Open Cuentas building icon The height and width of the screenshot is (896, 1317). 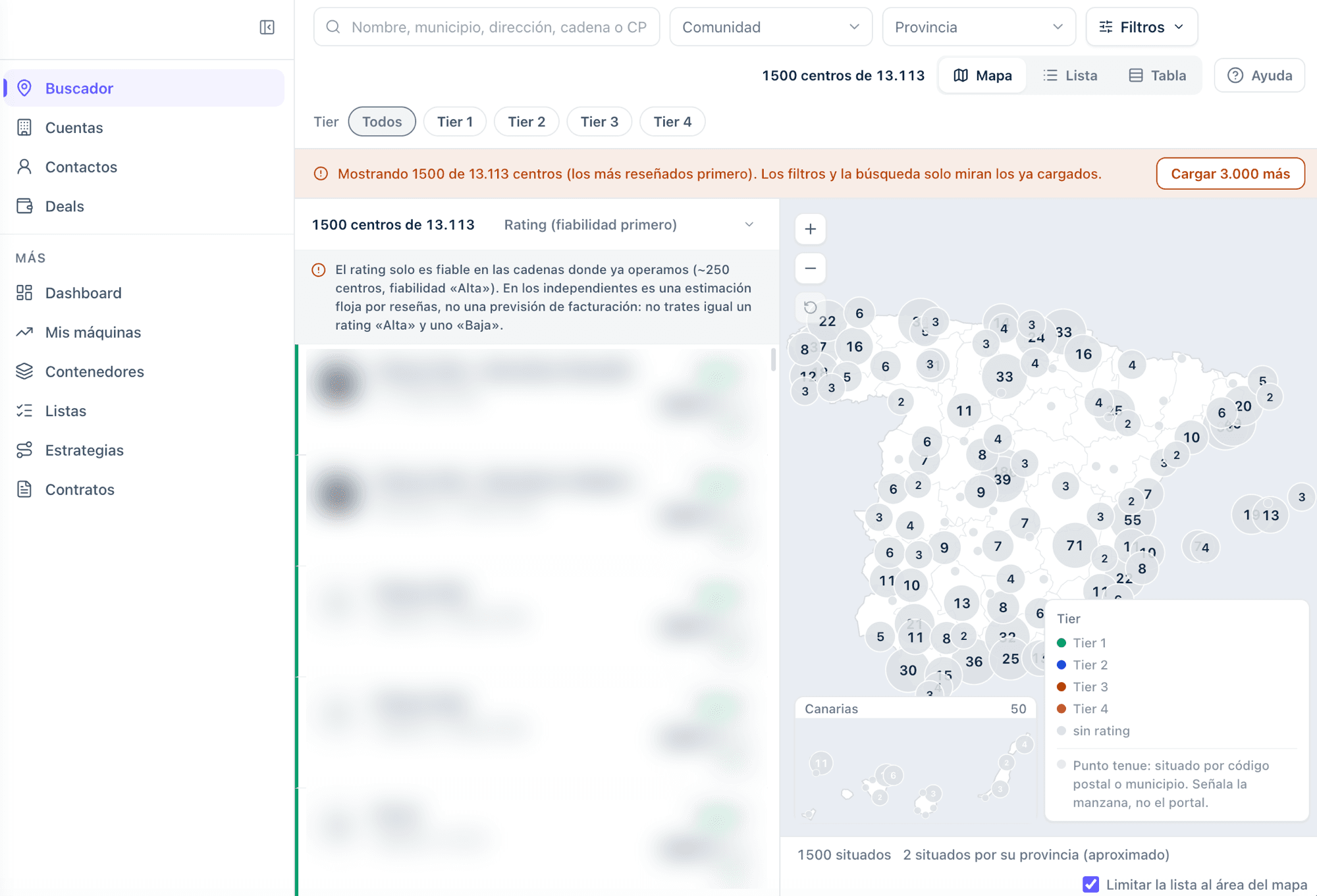24,128
